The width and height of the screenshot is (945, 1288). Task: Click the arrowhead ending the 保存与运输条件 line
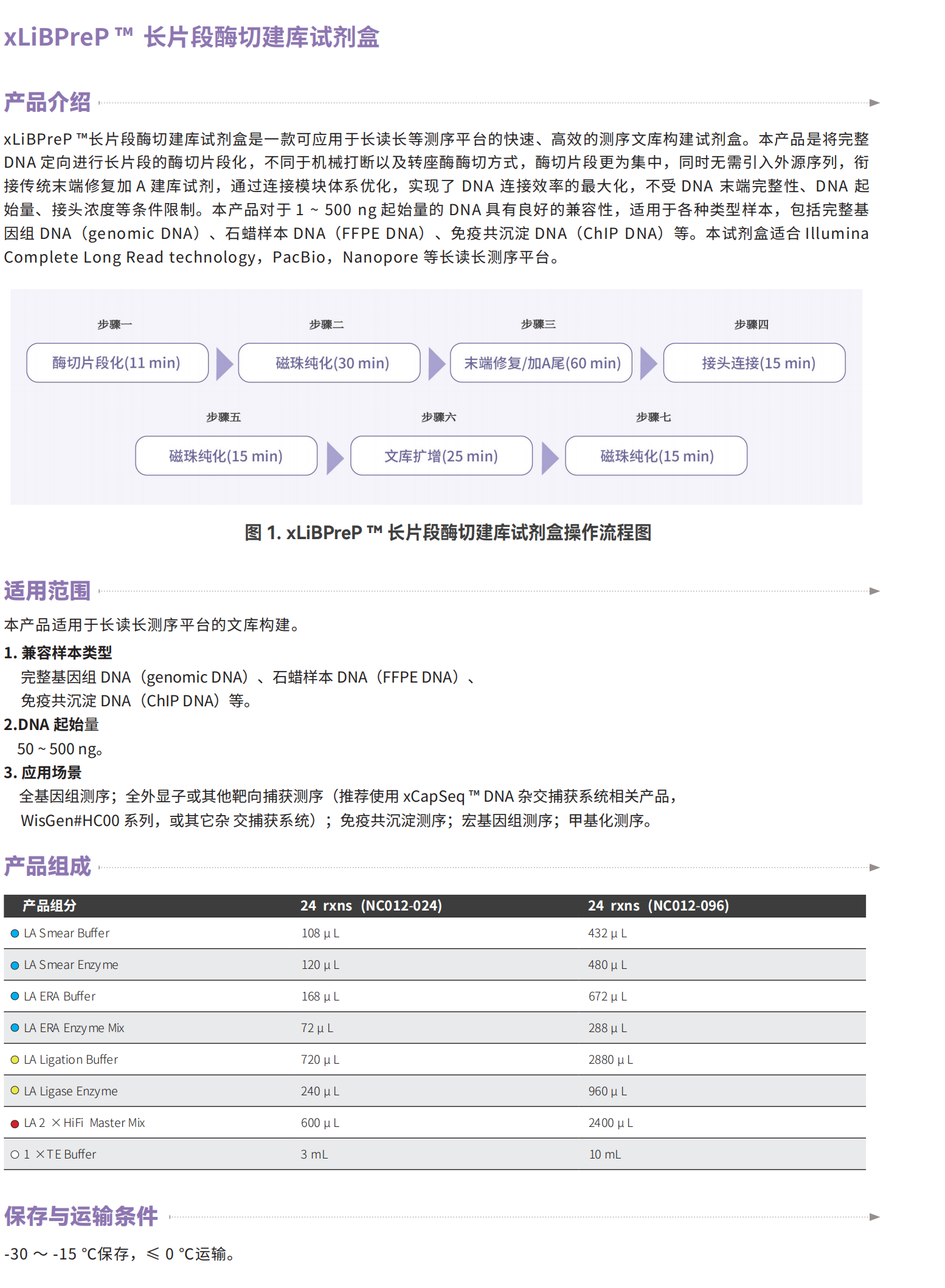pyautogui.click(x=874, y=1217)
